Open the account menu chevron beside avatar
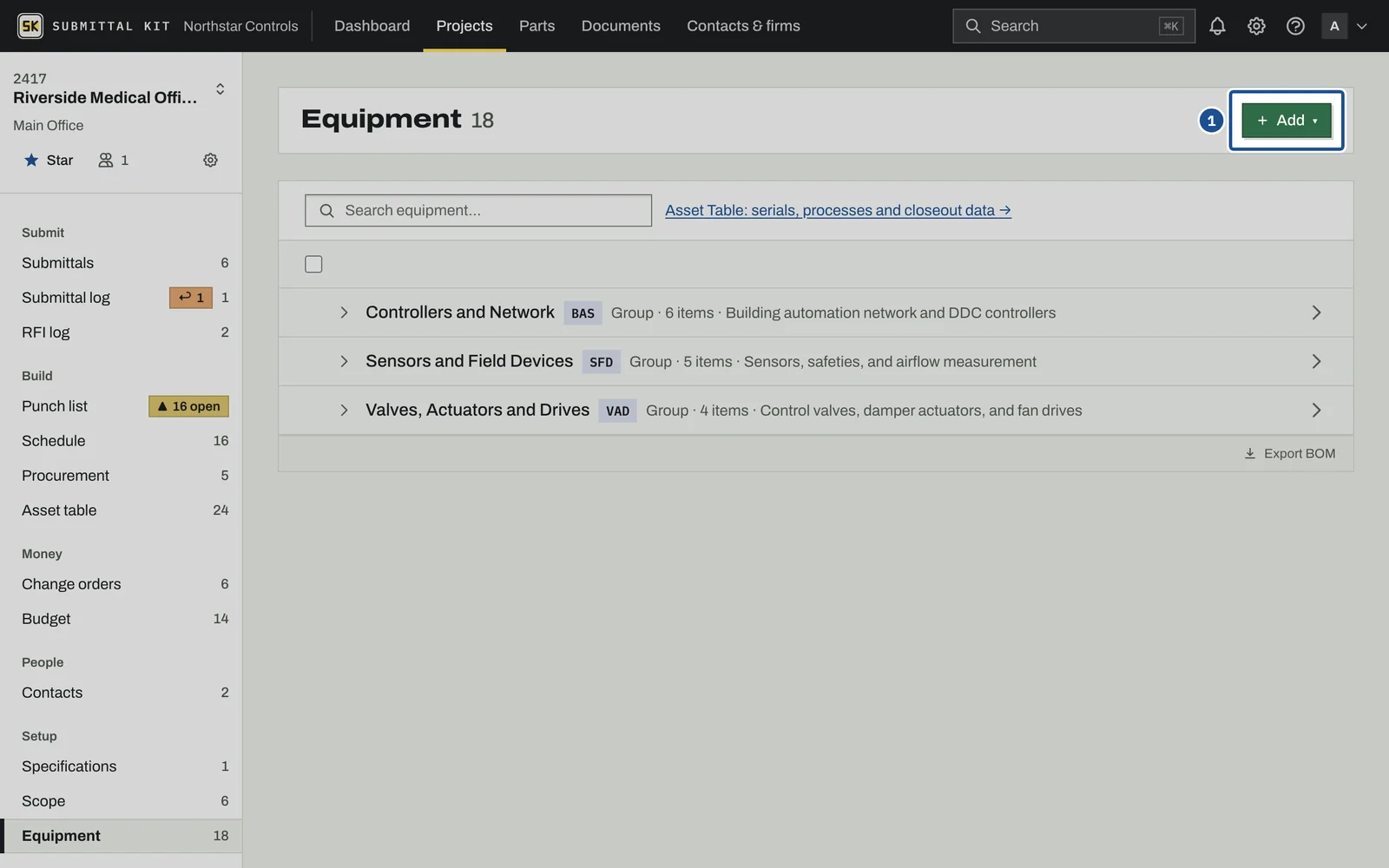1389x868 pixels. point(1362,26)
